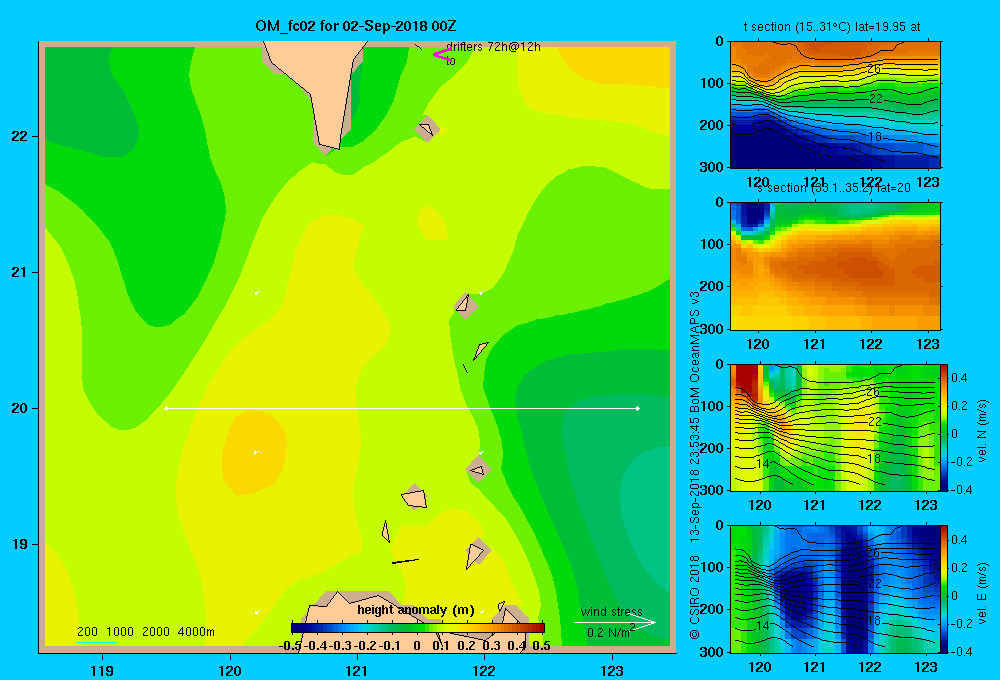Click depth label "100" on temperature section axis
This screenshot has width=1000, height=680.
pyautogui.click(x=712, y=83)
